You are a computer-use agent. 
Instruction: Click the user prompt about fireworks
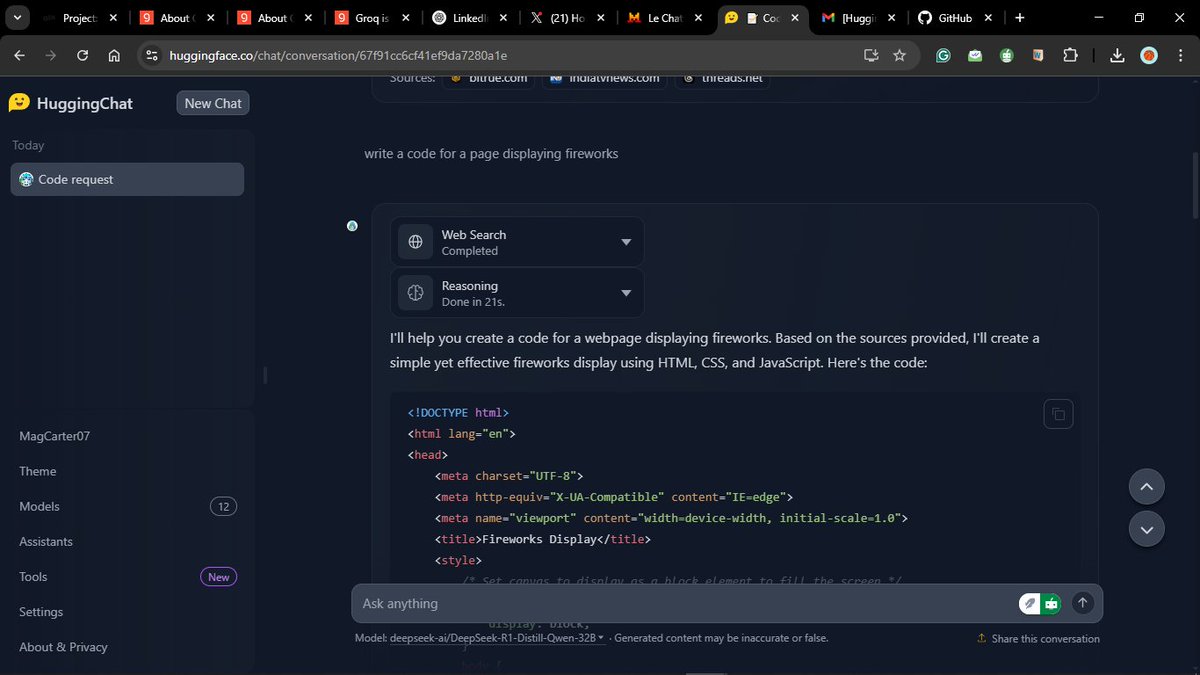tap(491, 154)
